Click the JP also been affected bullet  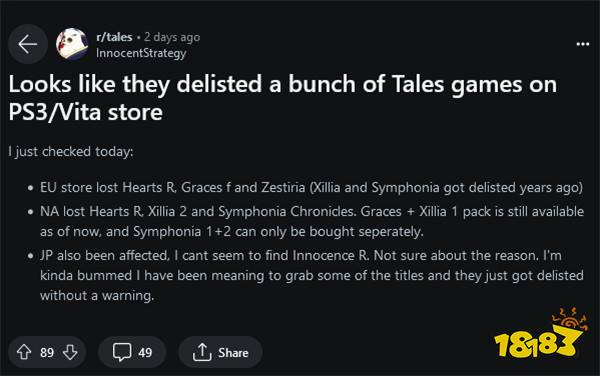(312, 275)
